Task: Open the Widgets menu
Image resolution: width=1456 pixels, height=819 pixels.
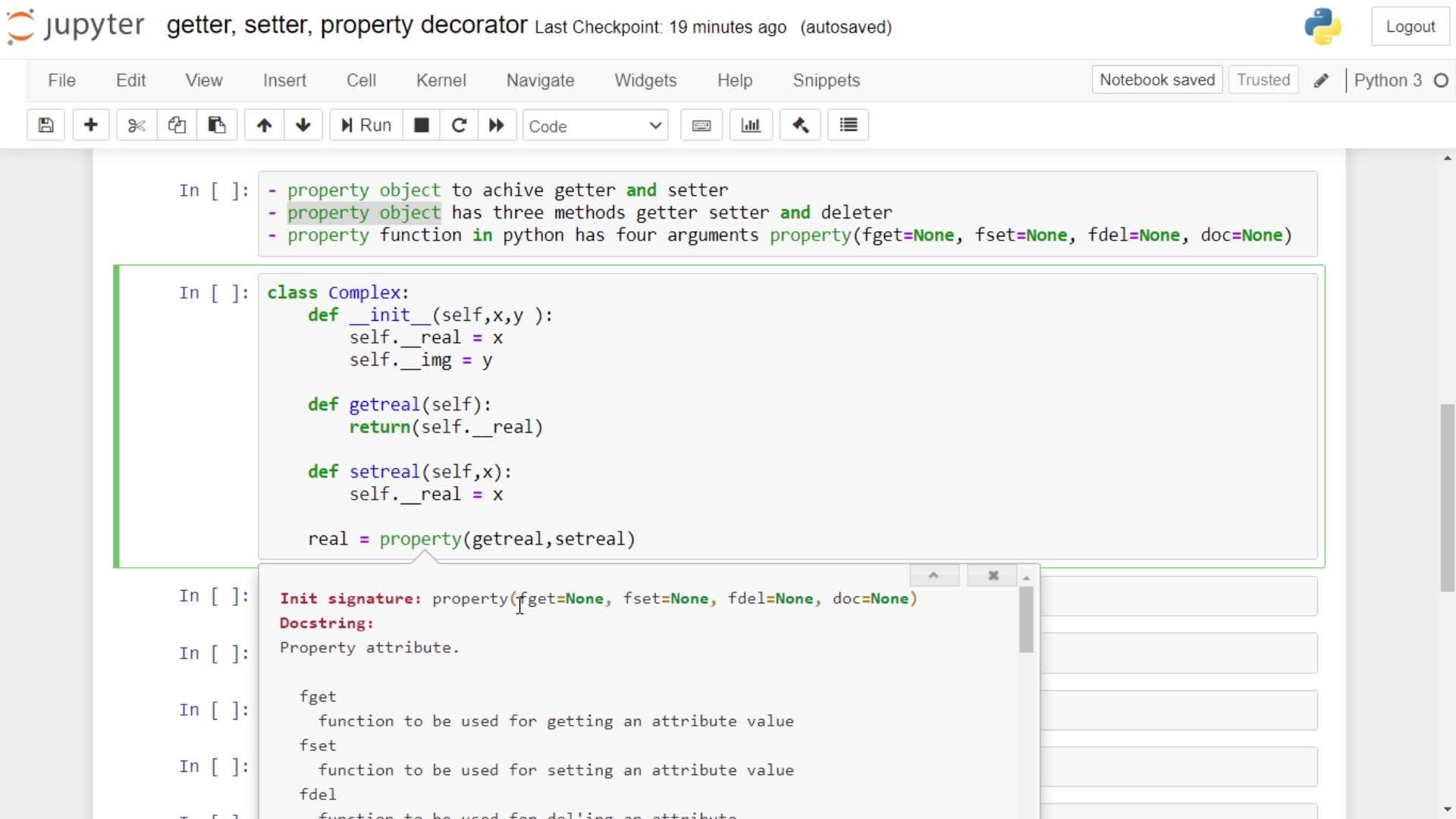Action: (x=645, y=80)
